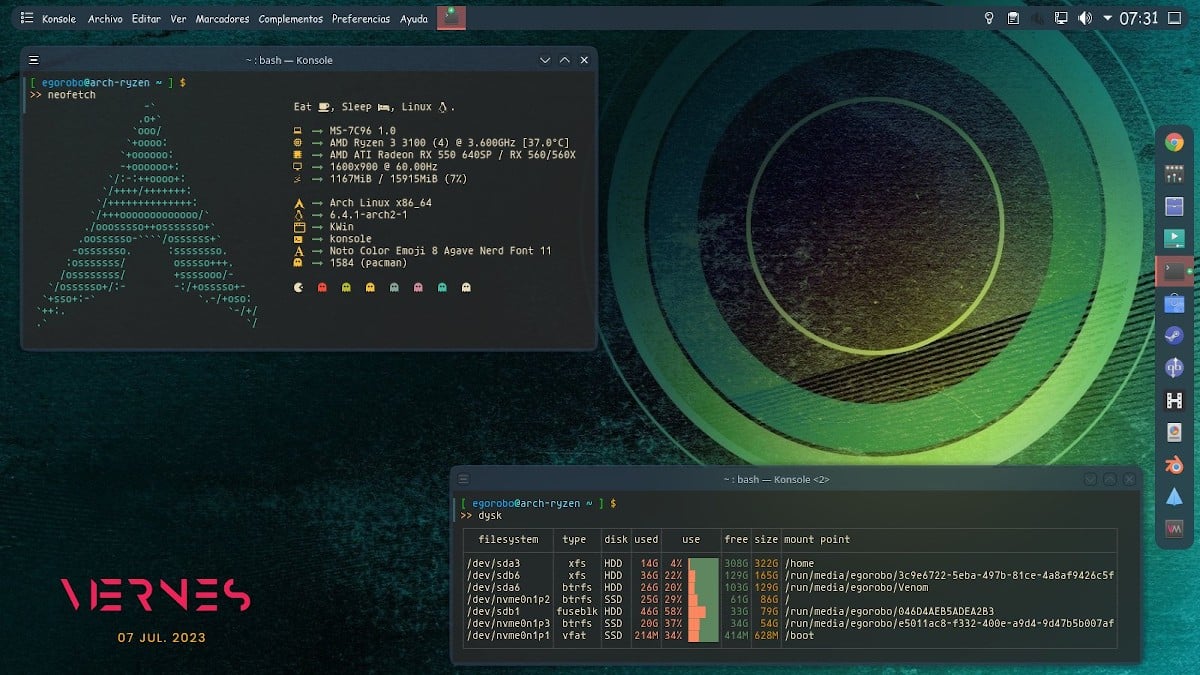Open the Archivo menu

pyautogui.click(x=105, y=19)
